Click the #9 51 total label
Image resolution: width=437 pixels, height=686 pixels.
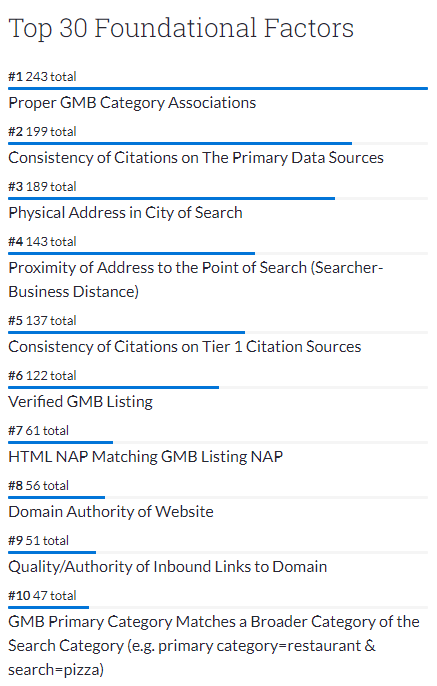click(x=38, y=541)
